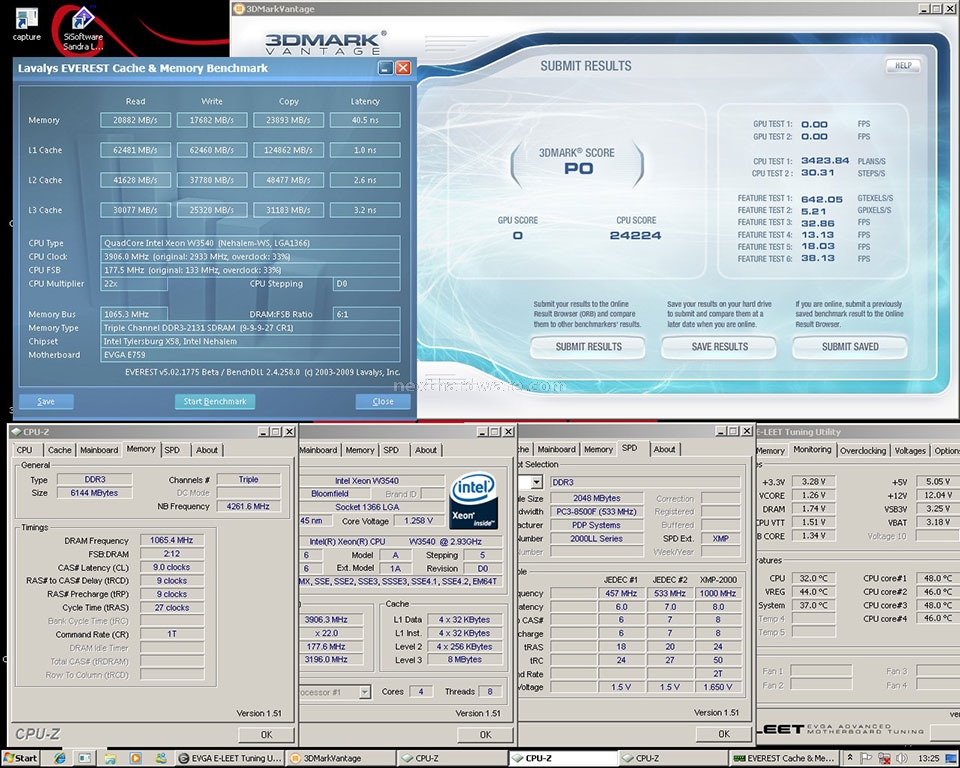The image size is (960, 768).
Task: Click the taskbar clock showing 13:25
Action: click(929, 758)
